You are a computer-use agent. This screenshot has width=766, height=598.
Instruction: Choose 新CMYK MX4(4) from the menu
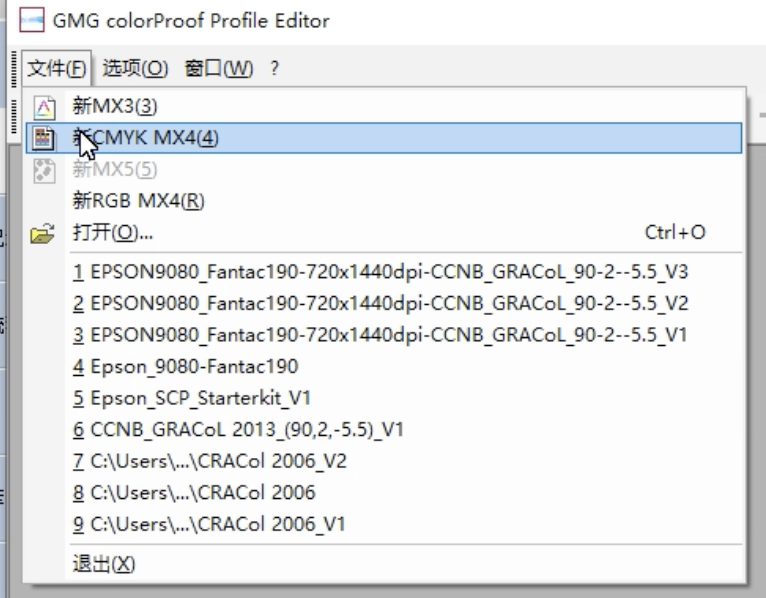tap(384, 138)
